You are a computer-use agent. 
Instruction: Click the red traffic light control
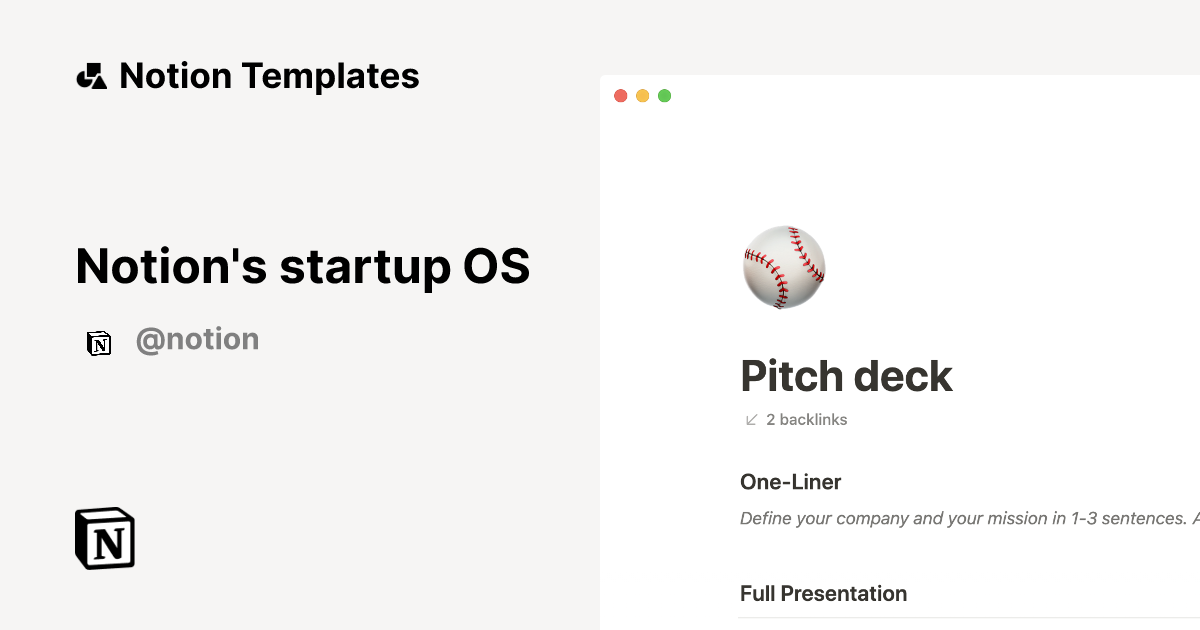click(620, 95)
